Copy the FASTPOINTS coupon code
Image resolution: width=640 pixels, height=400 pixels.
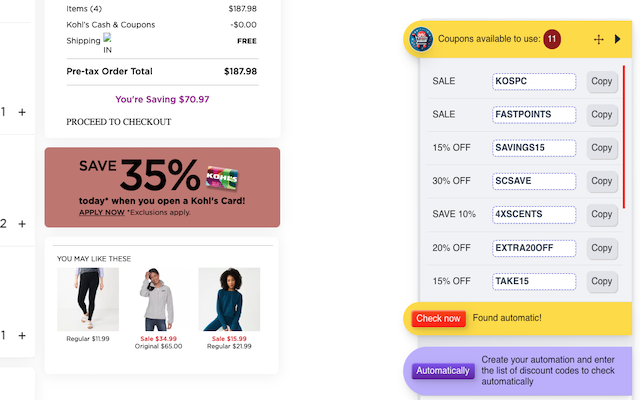click(602, 114)
